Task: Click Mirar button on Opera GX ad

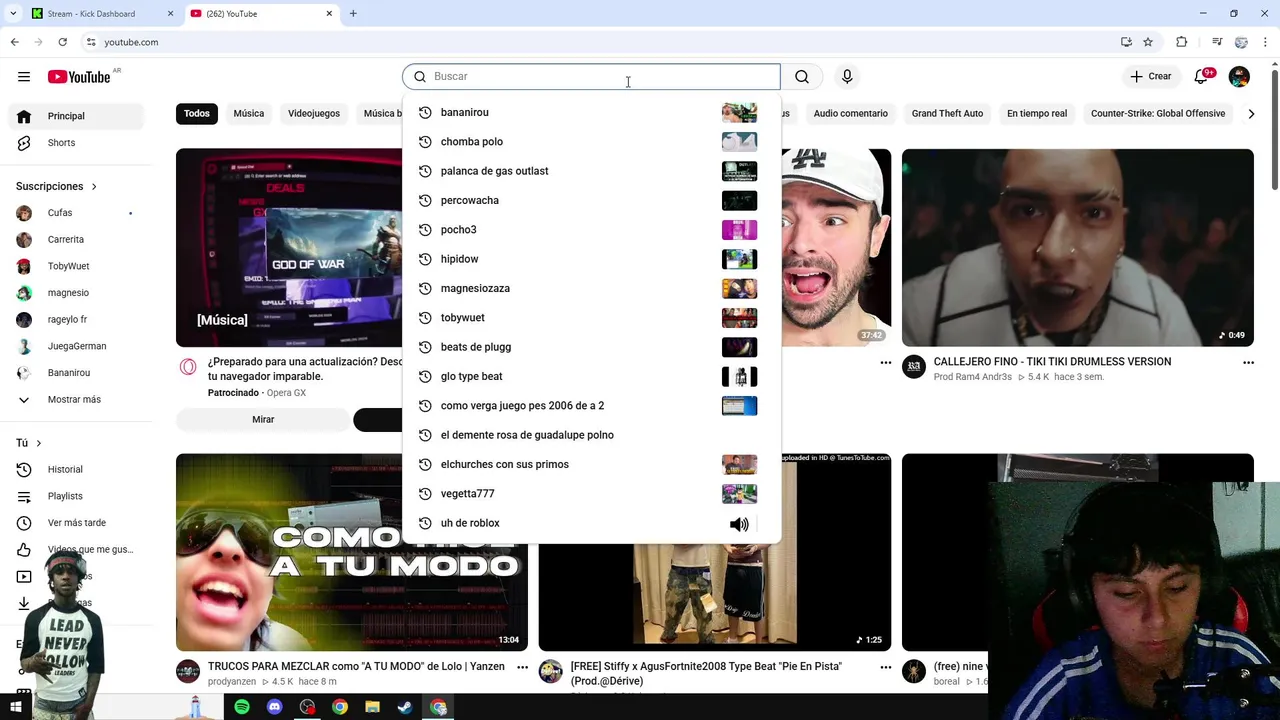Action: 263,420
